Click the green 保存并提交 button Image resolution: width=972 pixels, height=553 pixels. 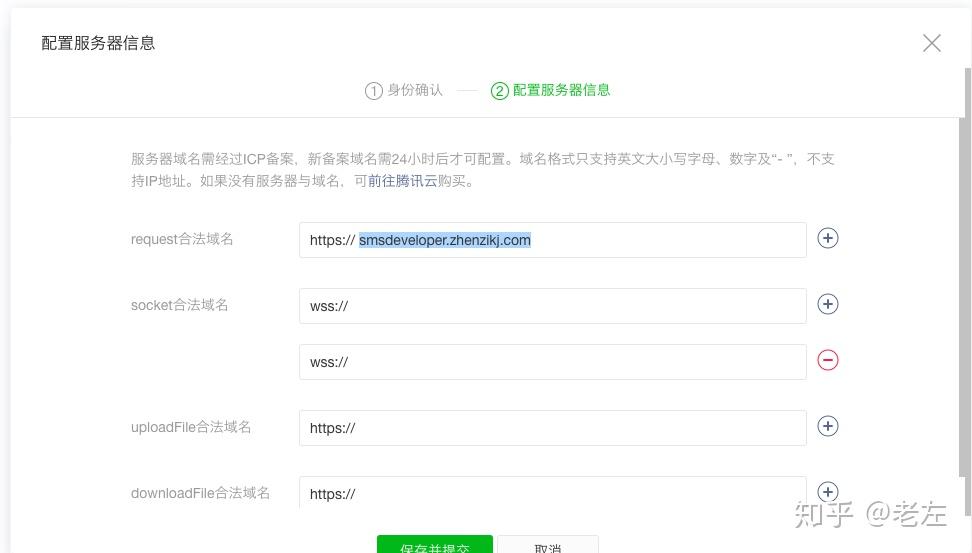pos(435,544)
